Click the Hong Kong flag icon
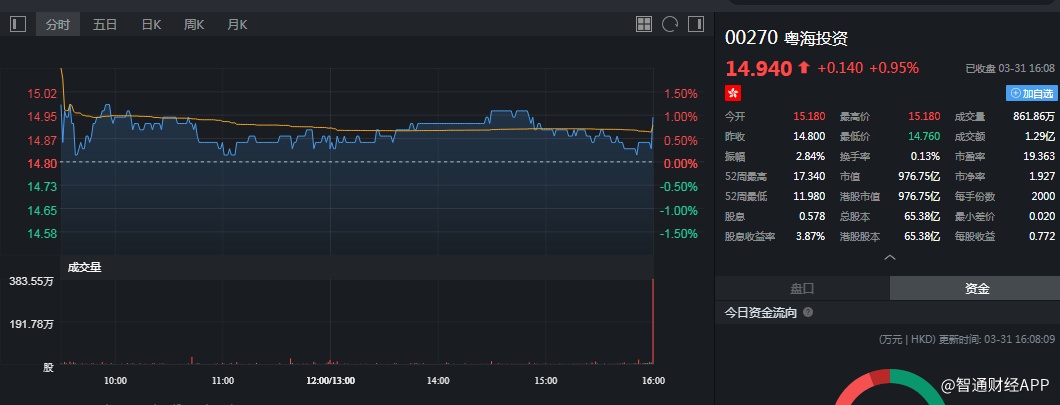This screenshot has height=405, width=1060. 733,93
